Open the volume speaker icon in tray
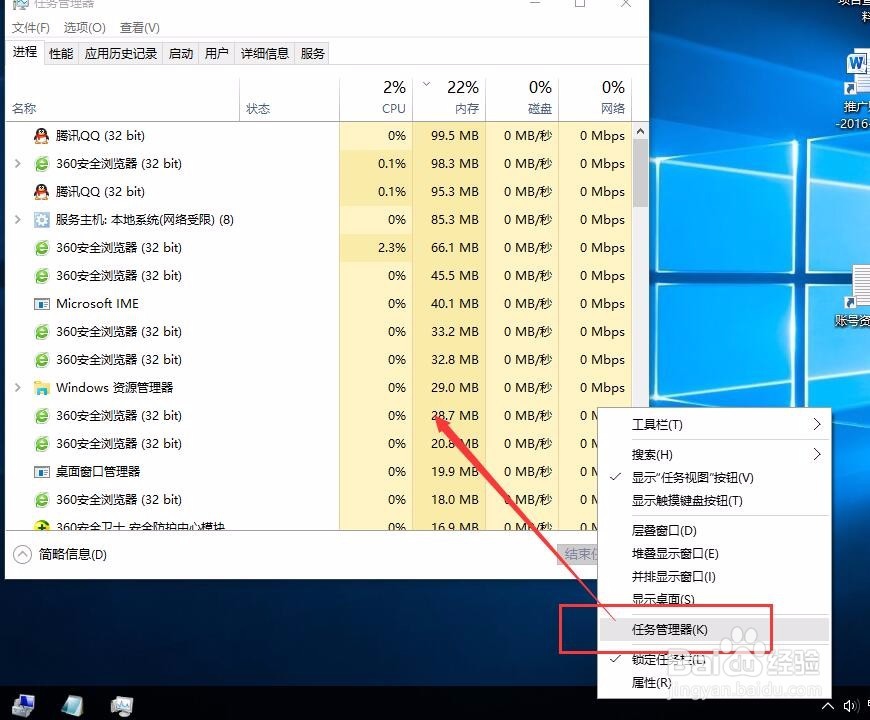The width and height of the screenshot is (870, 720). coord(849,706)
